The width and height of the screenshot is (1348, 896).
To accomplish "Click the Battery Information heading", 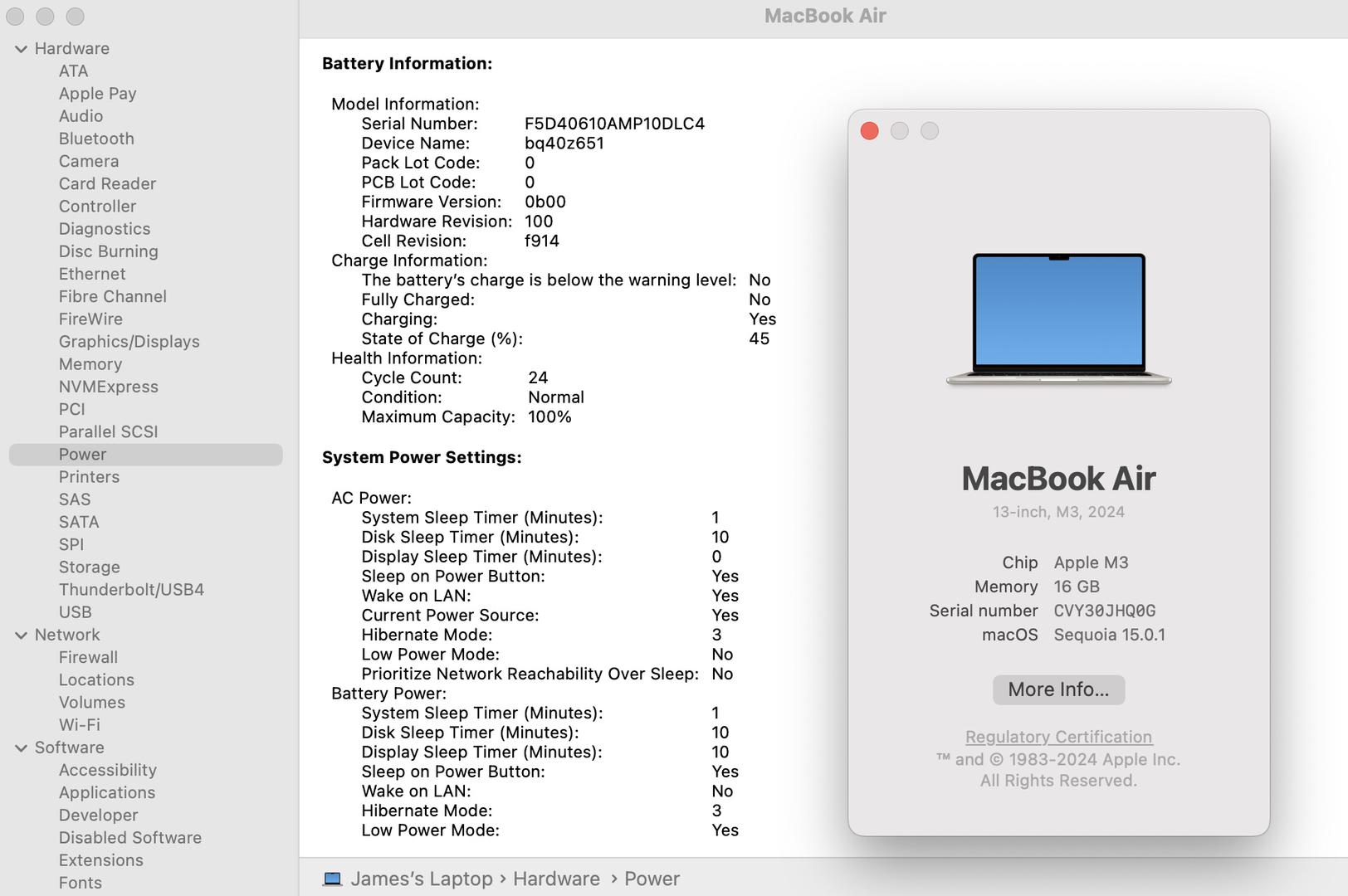I will click(407, 63).
